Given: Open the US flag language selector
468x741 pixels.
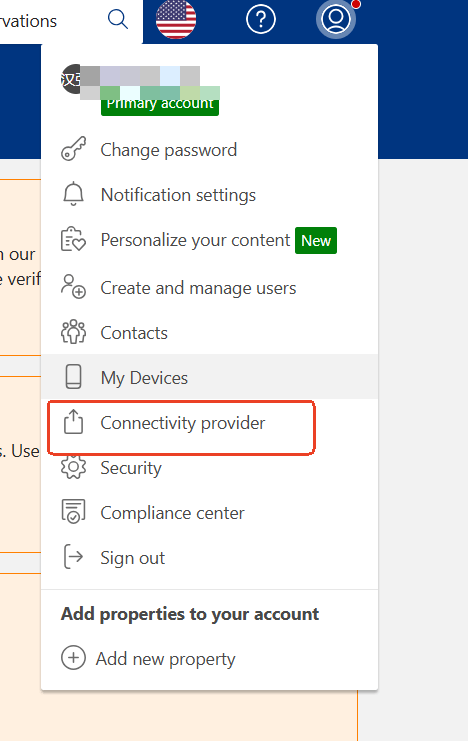Looking at the screenshot, I should click(176, 19).
